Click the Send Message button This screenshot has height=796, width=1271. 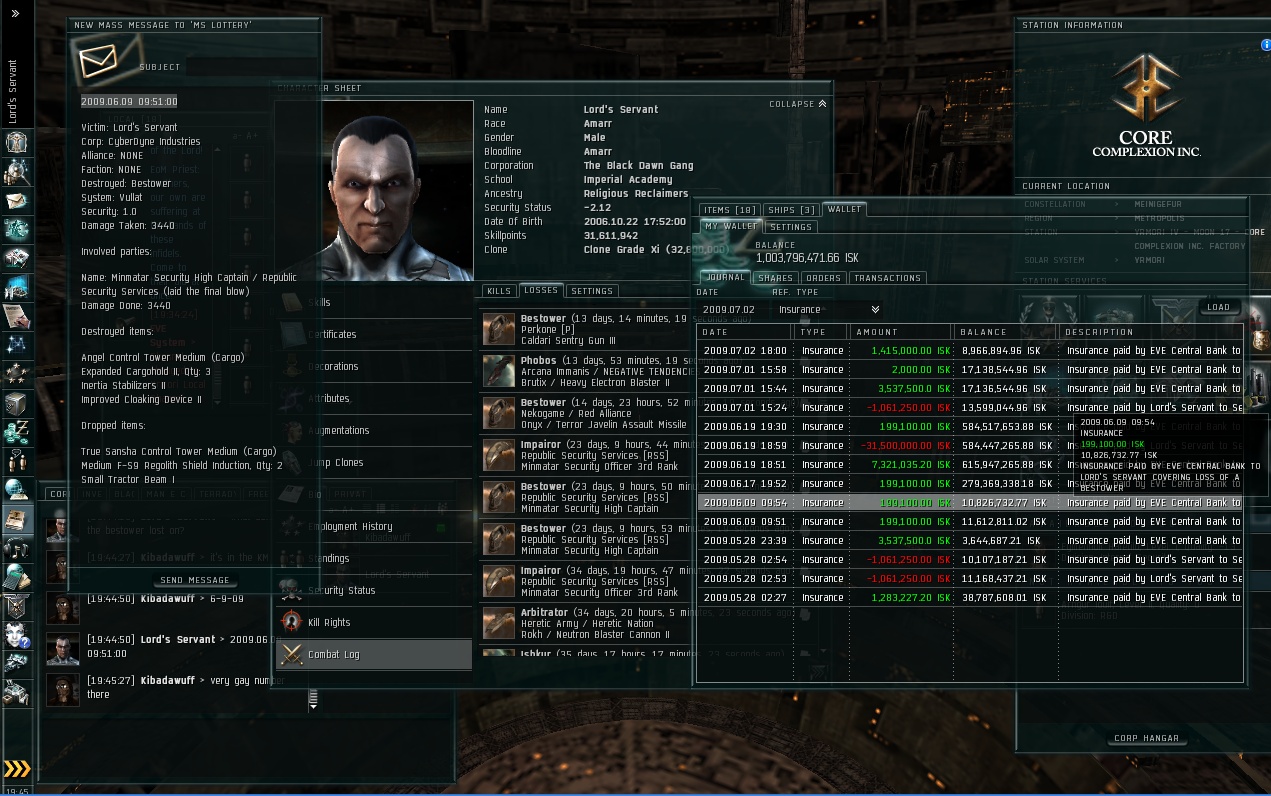click(195, 580)
